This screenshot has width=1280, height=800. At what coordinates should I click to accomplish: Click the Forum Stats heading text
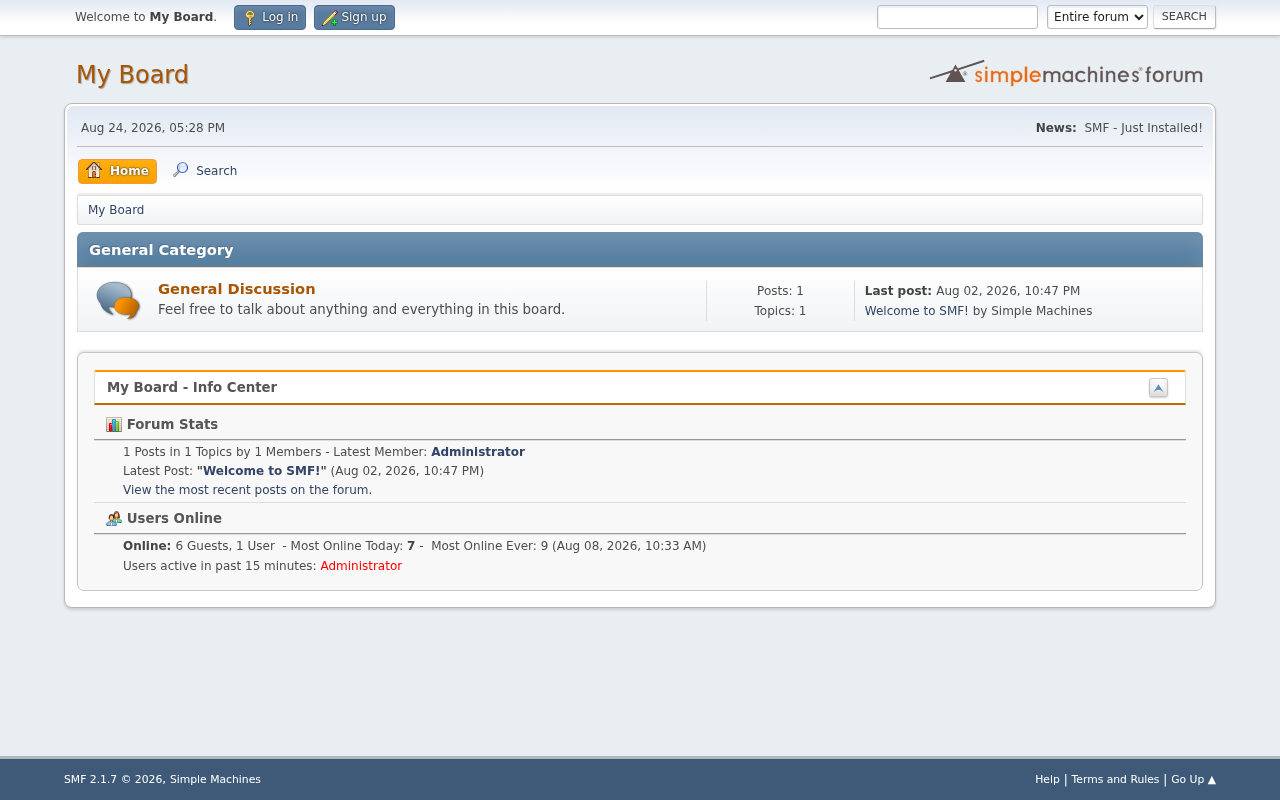coord(172,425)
